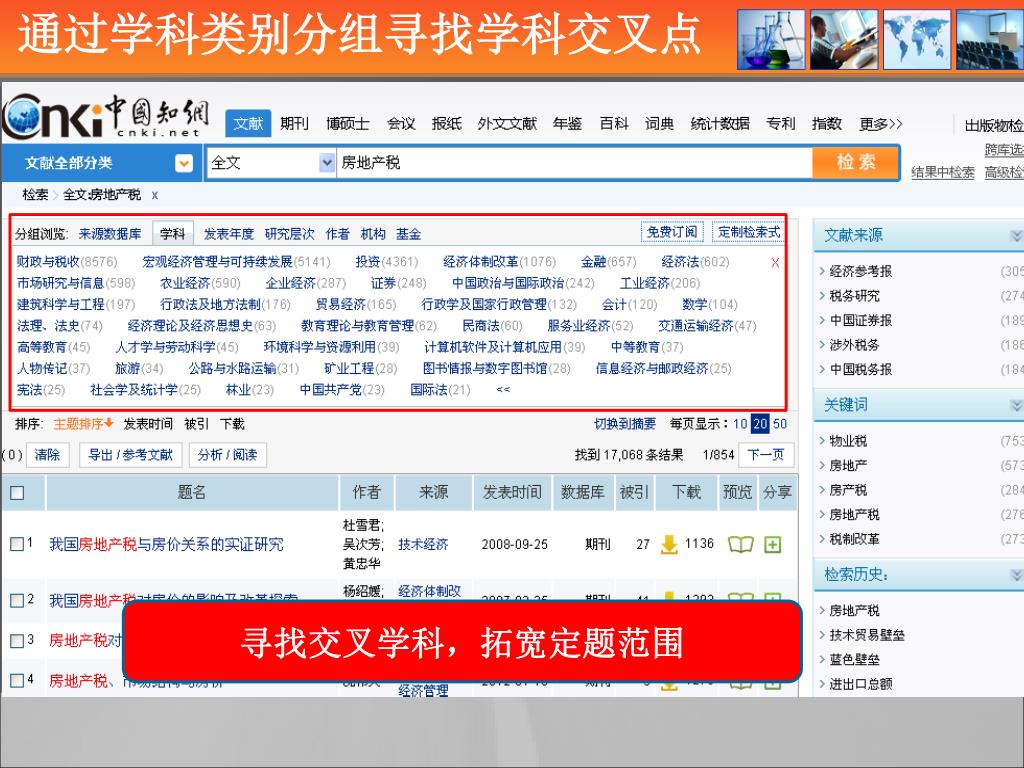Open download icon for article 1

(x=669, y=544)
